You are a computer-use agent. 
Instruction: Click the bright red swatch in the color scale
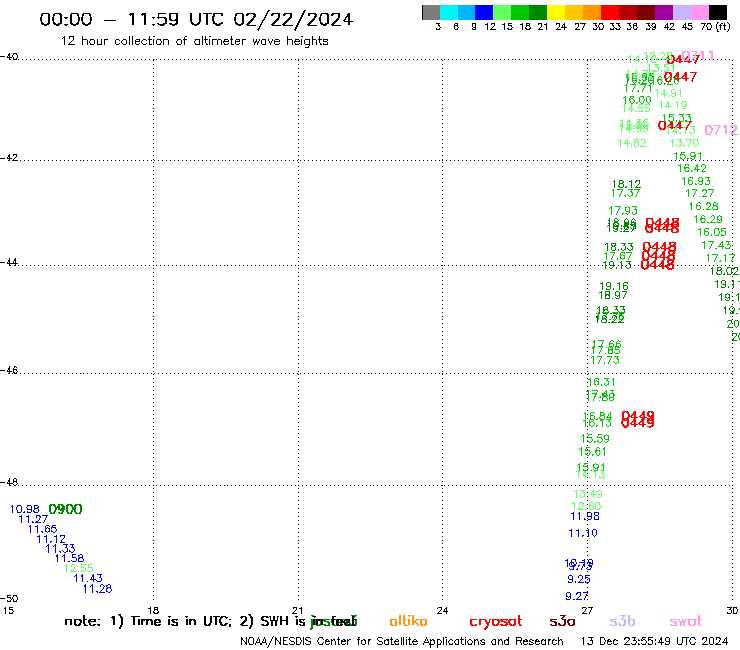609,12
